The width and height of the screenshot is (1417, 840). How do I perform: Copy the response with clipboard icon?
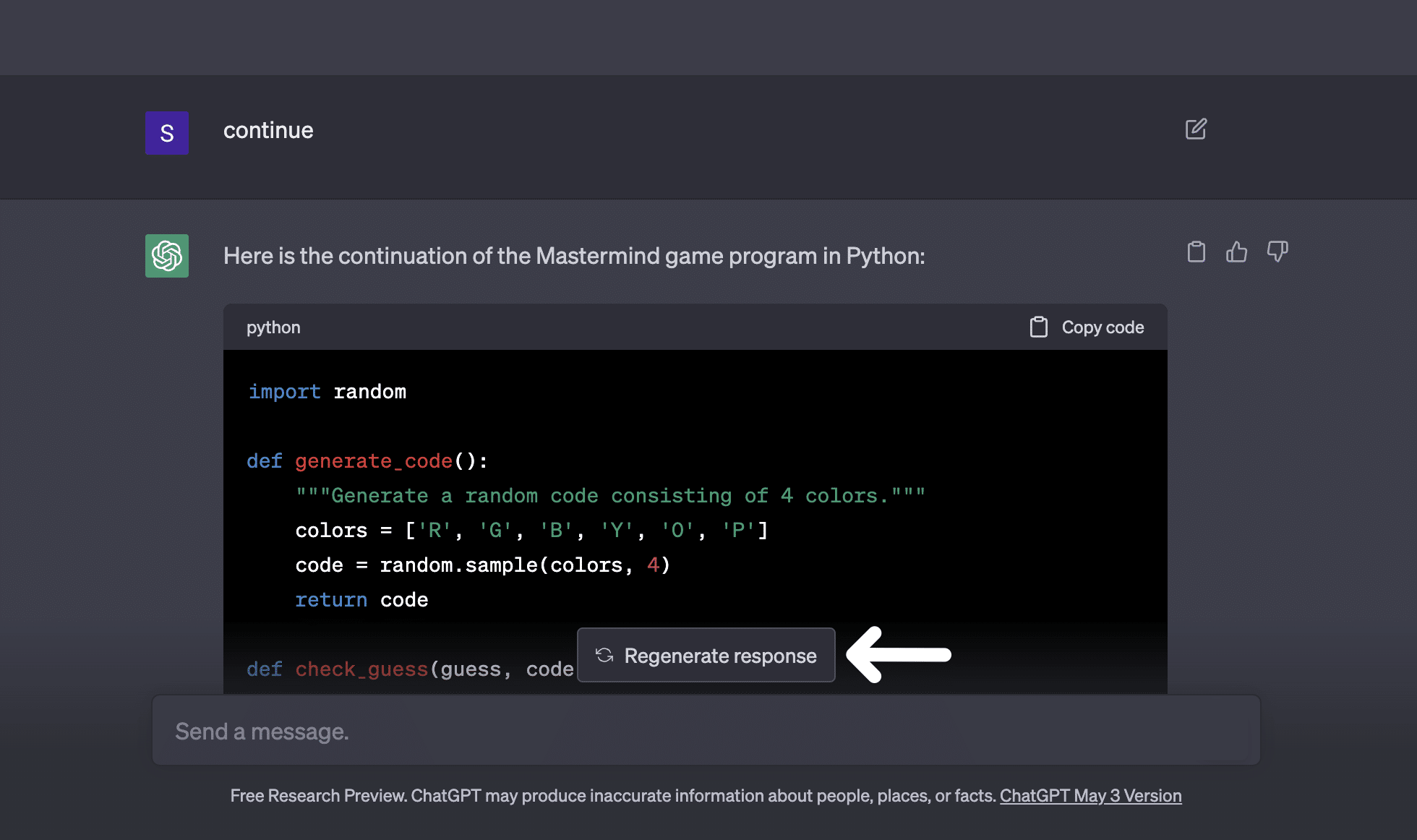click(x=1196, y=252)
